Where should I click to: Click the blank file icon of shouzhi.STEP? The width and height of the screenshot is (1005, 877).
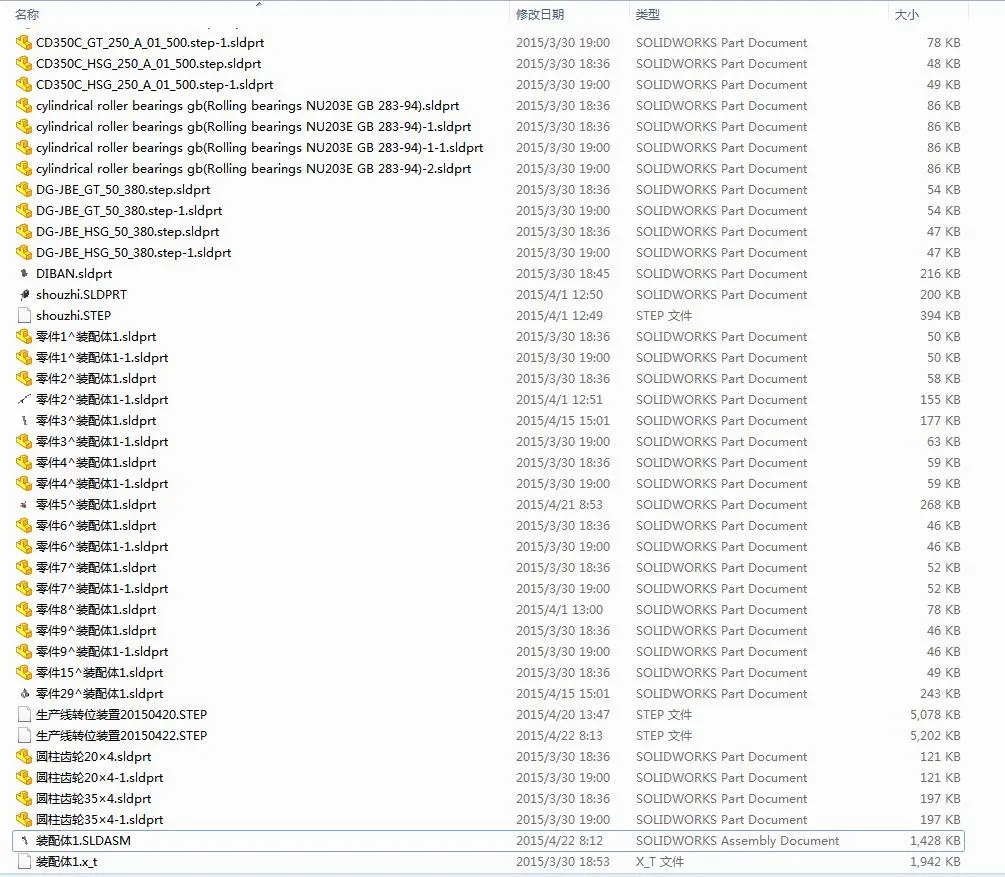tap(24, 315)
